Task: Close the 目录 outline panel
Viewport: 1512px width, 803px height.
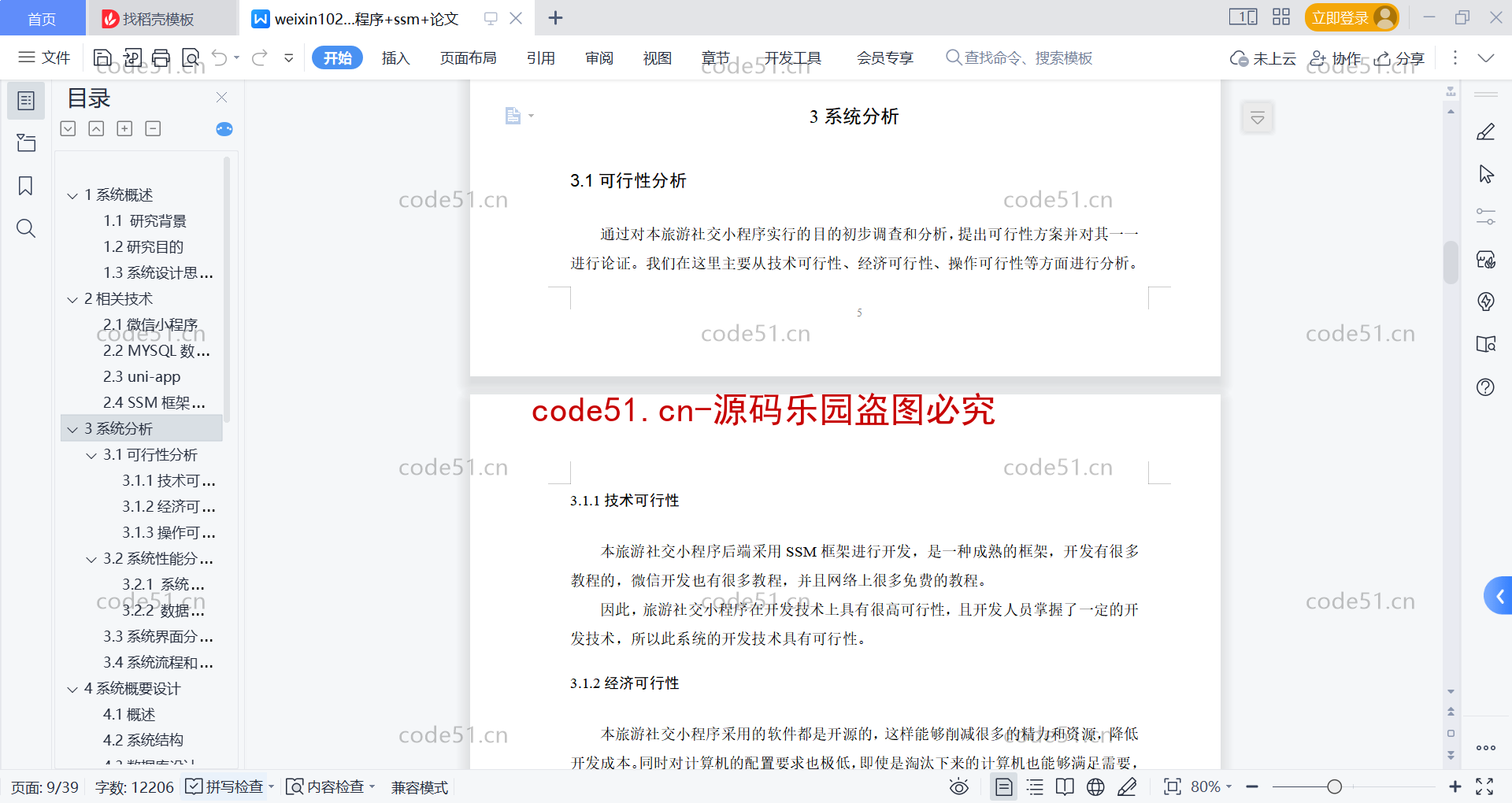Action: coord(222,98)
